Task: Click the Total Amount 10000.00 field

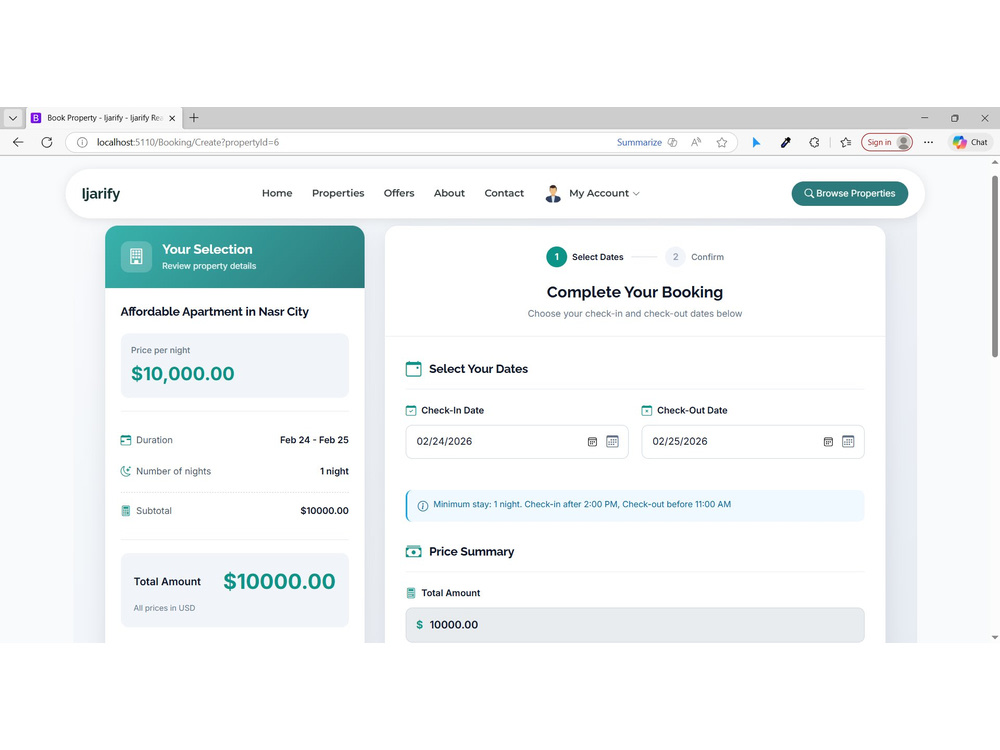Action: click(x=635, y=625)
